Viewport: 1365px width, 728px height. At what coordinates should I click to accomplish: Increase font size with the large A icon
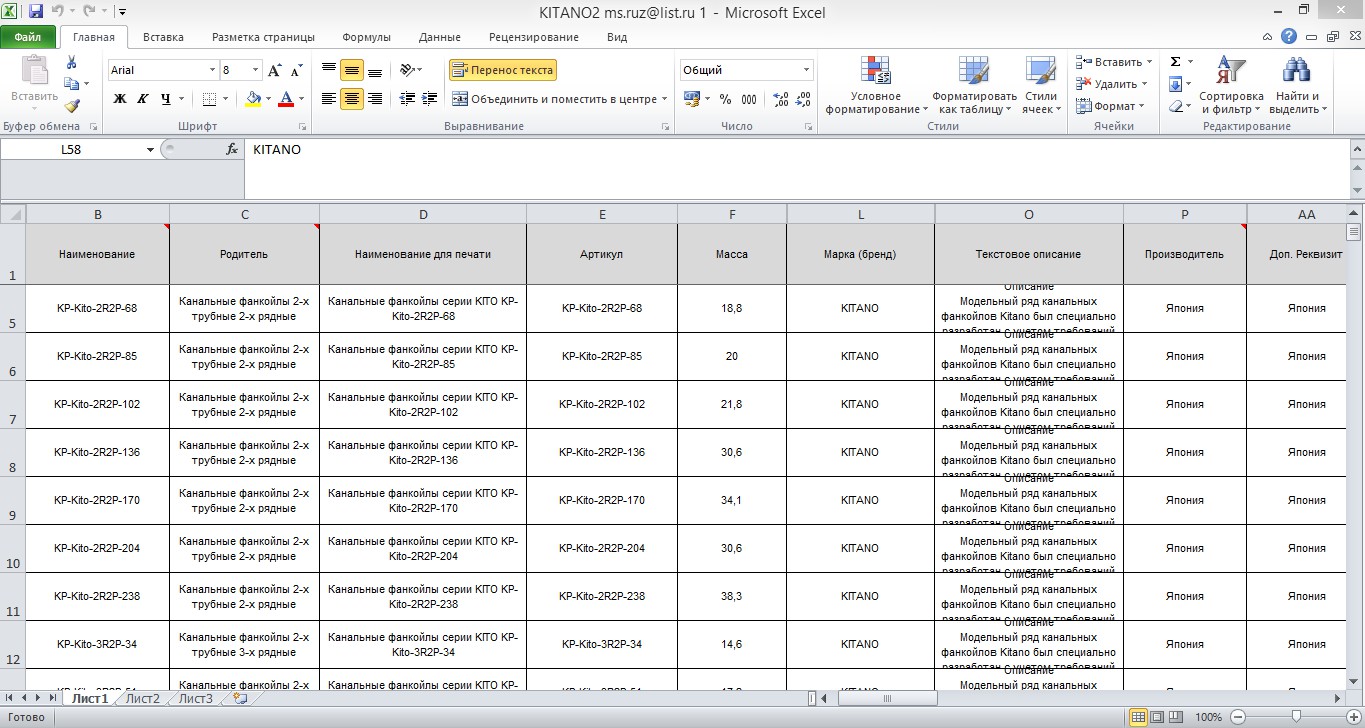click(276, 70)
